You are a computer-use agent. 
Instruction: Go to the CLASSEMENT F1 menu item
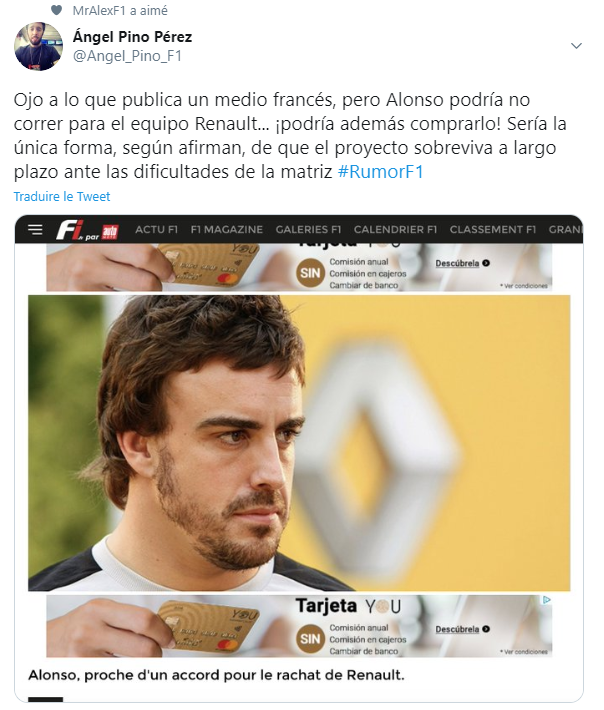pyautogui.click(x=493, y=230)
